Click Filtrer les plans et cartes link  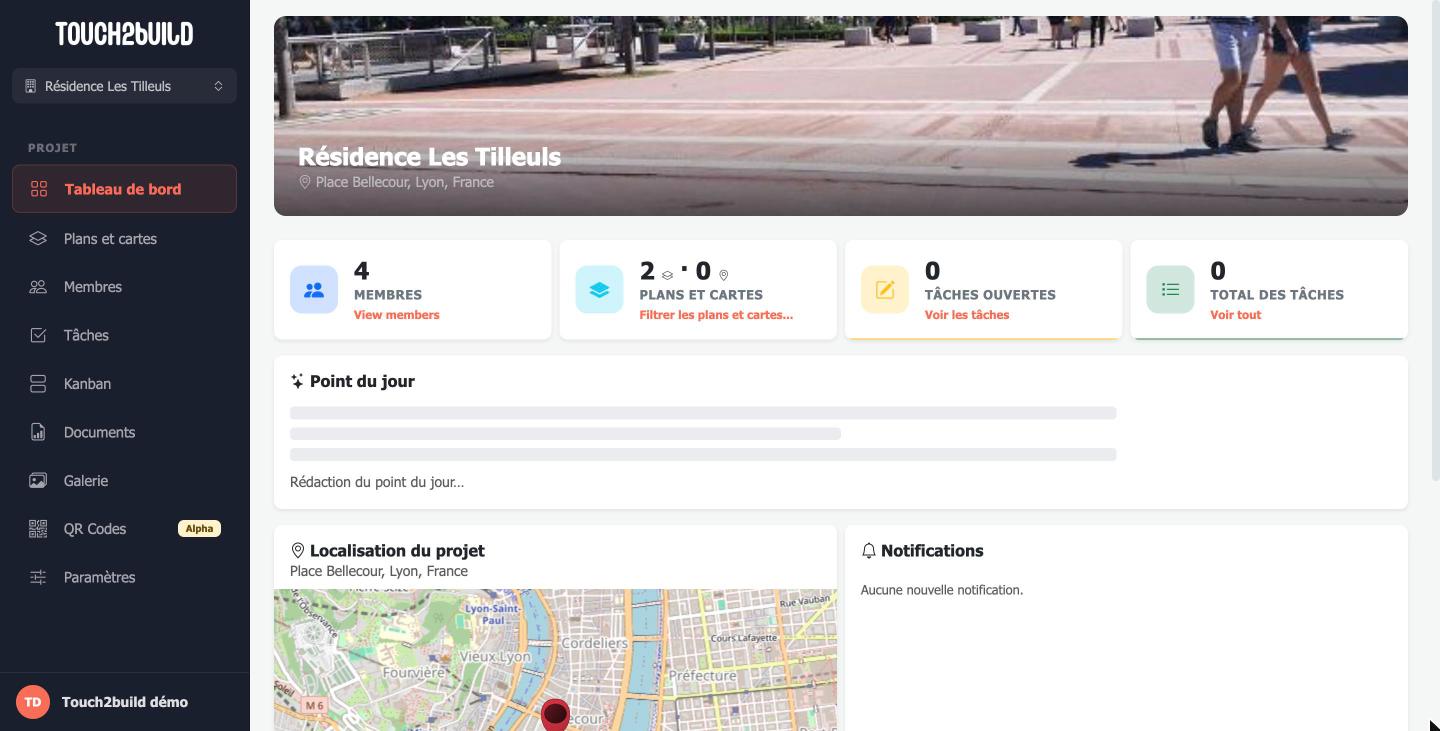[716, 315]
